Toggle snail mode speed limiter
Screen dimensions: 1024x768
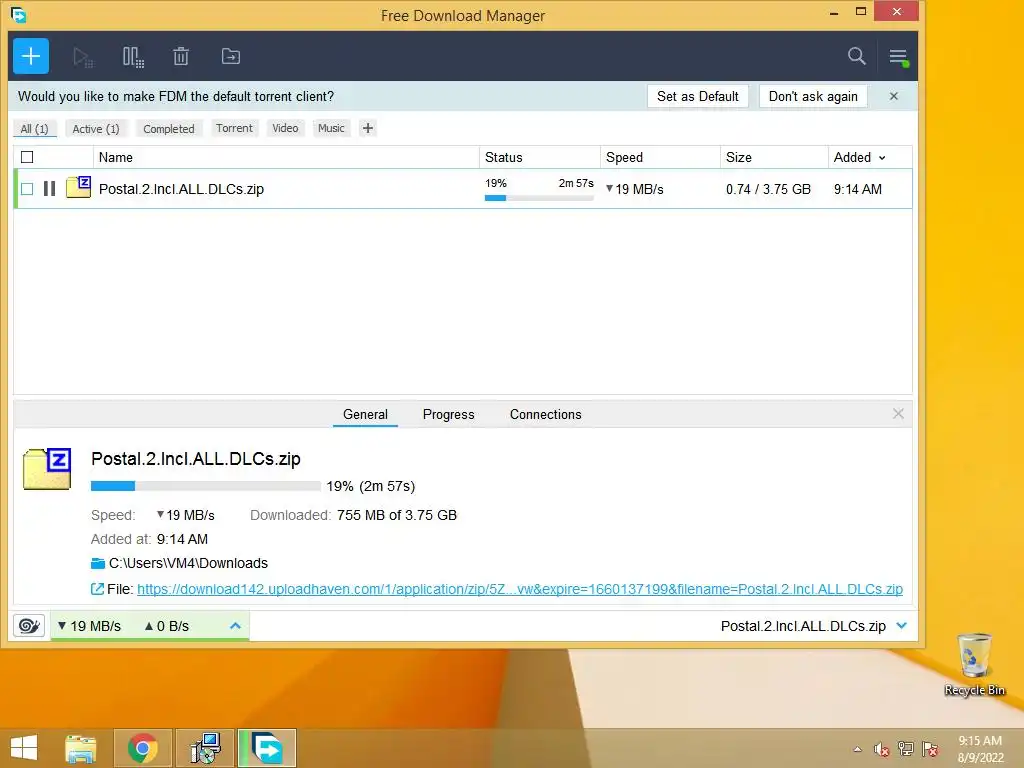29,626
